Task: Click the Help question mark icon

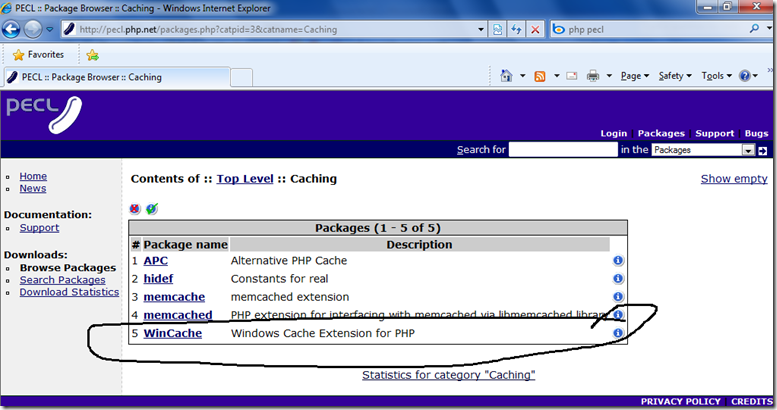Action: (x=744, y=76)
